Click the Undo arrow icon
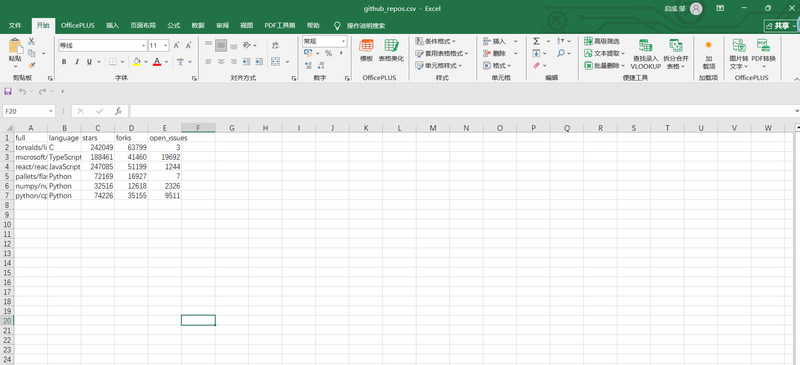This screenshot has width=800, height=365. (22, 91)
